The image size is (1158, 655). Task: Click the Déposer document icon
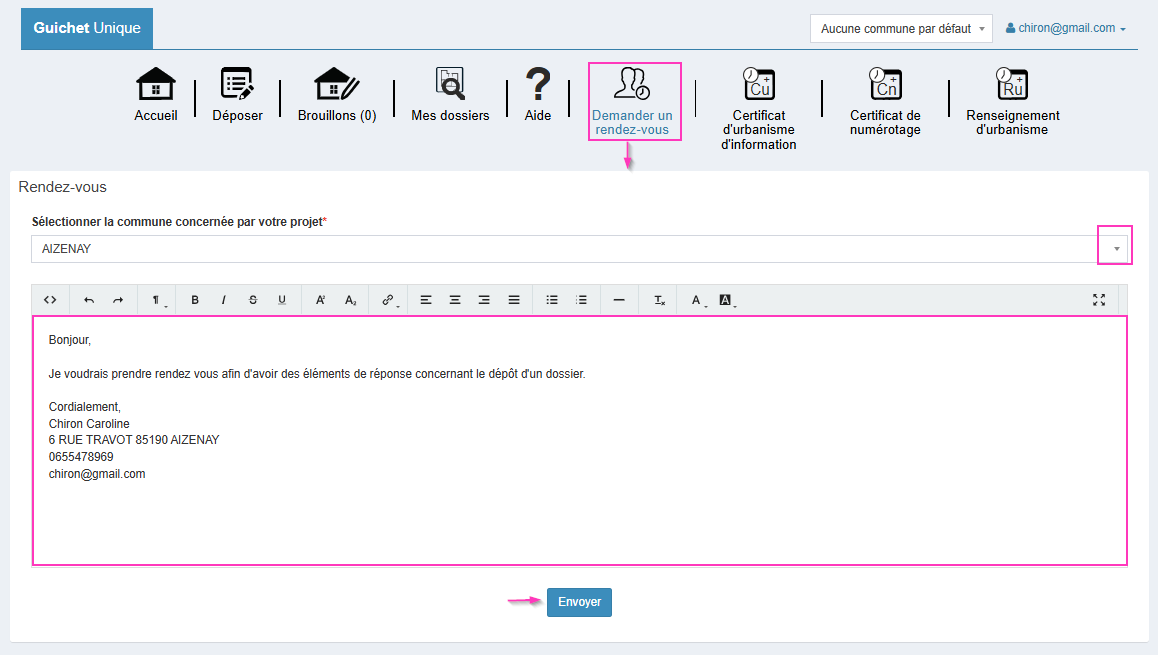pos(237,85)
